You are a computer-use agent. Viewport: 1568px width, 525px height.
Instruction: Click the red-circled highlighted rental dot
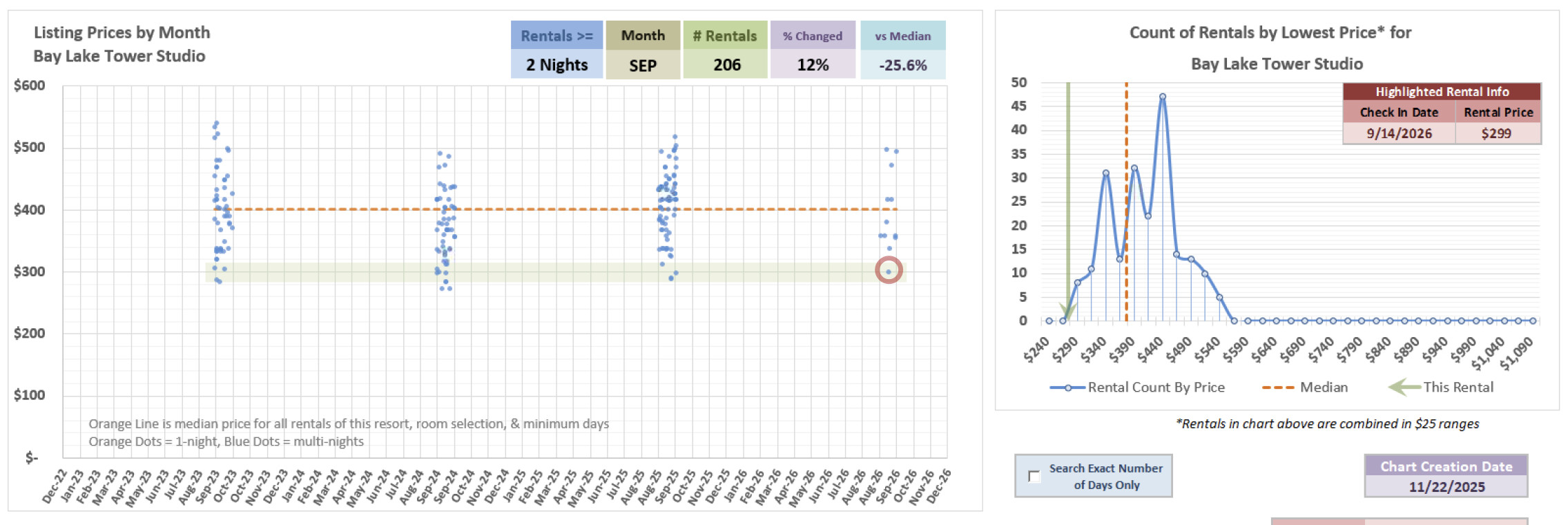pos(889,270)
